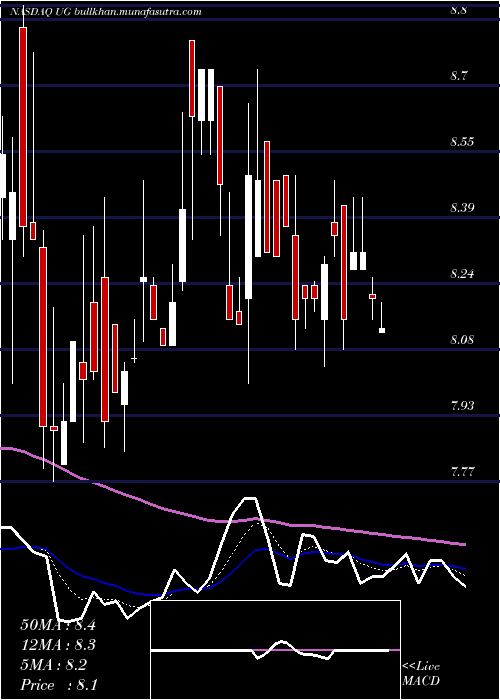Click the last small white candlestick

point(382,330)
